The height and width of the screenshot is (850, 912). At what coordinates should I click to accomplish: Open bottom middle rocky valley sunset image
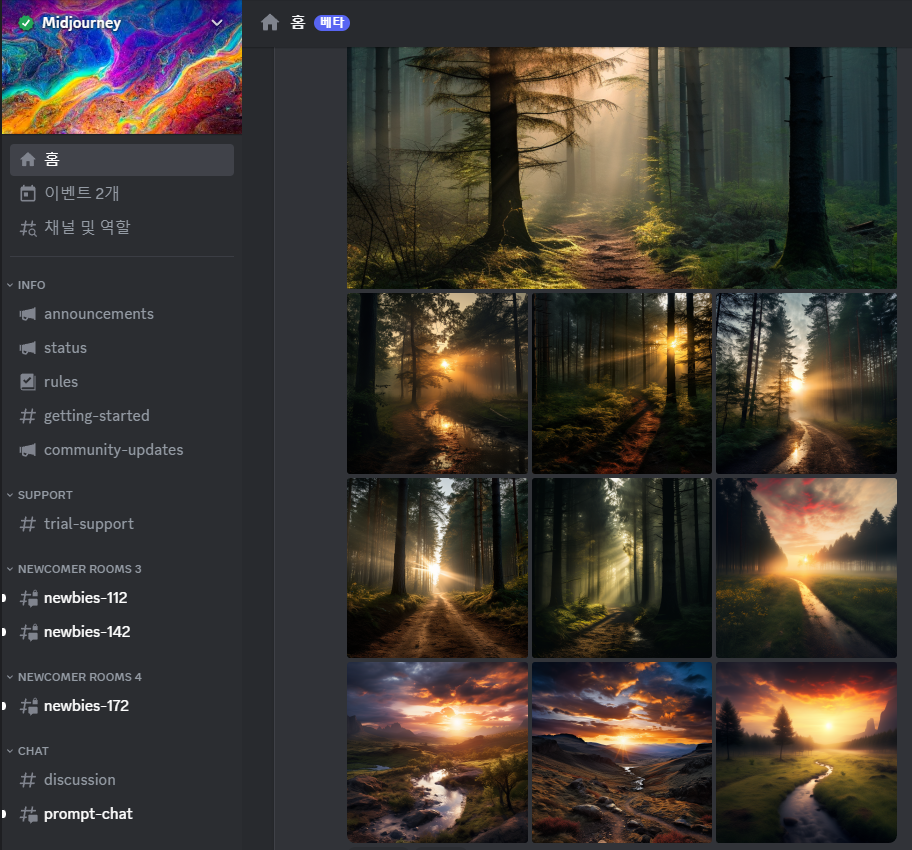622,752
